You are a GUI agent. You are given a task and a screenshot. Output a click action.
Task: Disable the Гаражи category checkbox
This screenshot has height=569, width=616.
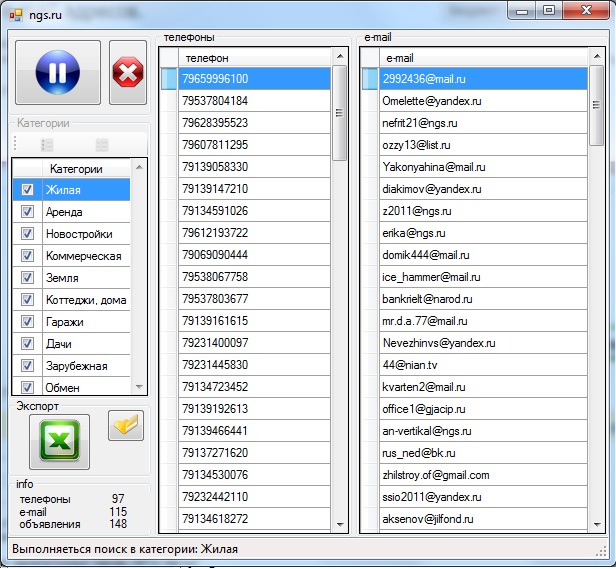point(27,322)
